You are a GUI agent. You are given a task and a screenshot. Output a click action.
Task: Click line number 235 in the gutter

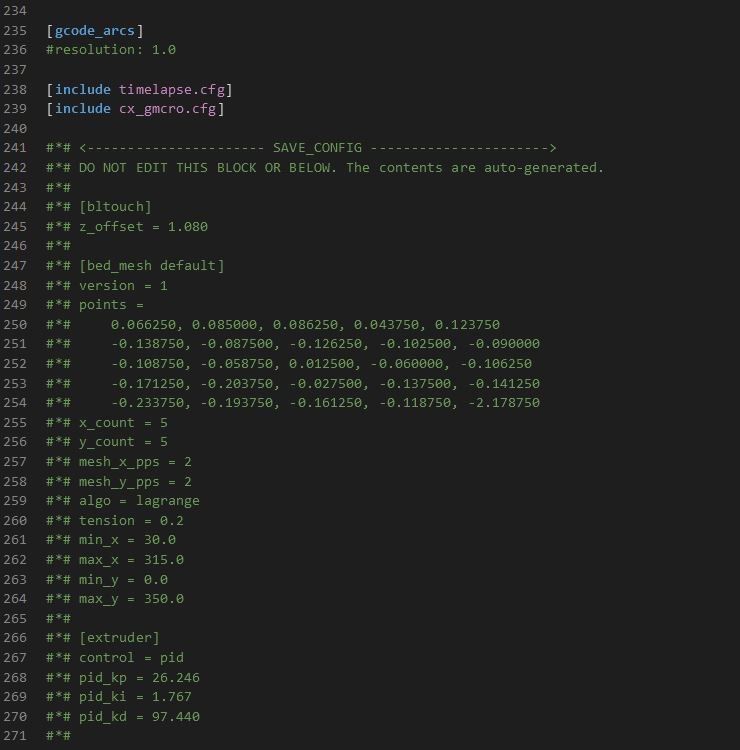coord(15,31)
